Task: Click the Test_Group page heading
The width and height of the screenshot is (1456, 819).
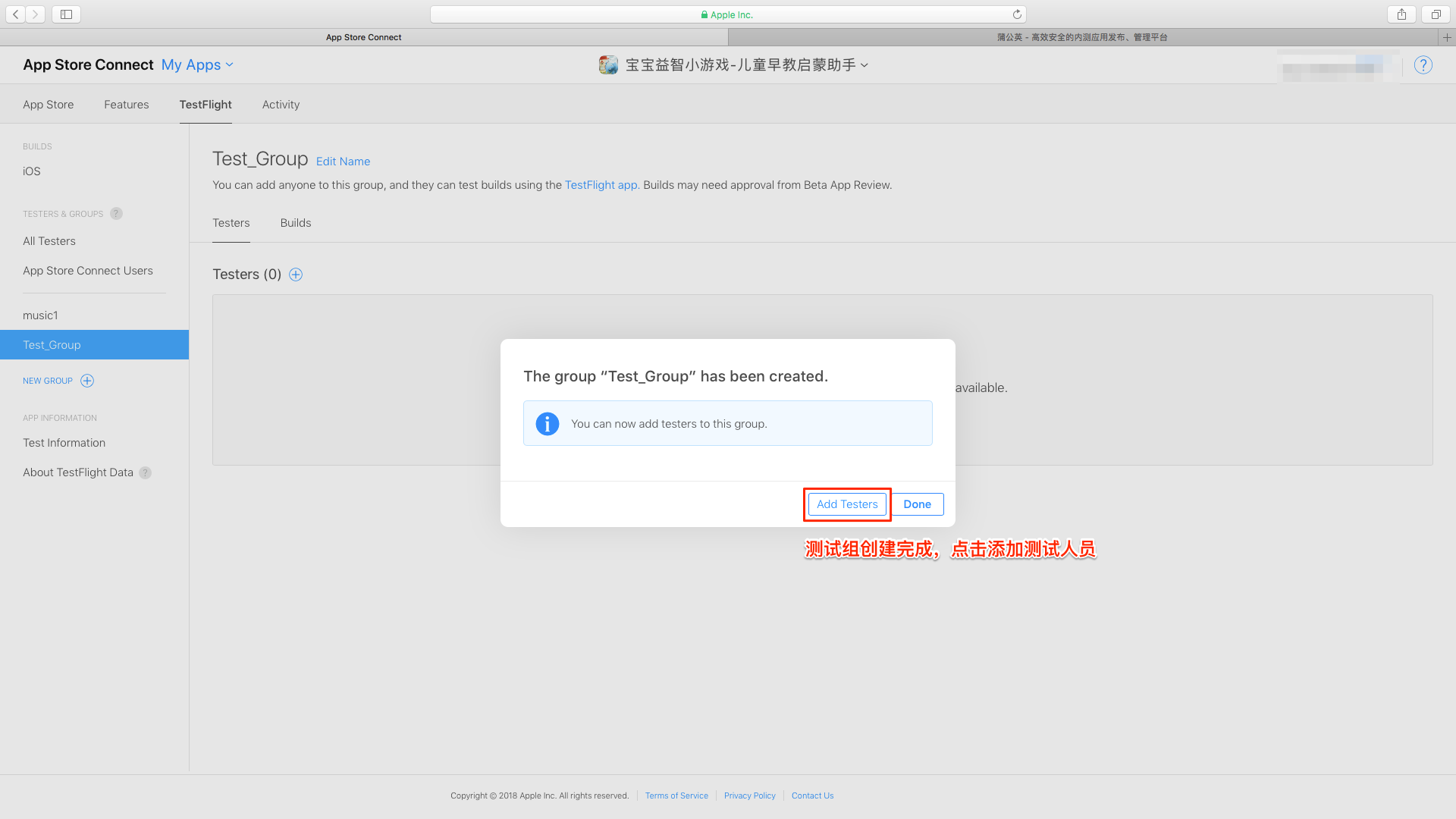Action: point(260,159)
